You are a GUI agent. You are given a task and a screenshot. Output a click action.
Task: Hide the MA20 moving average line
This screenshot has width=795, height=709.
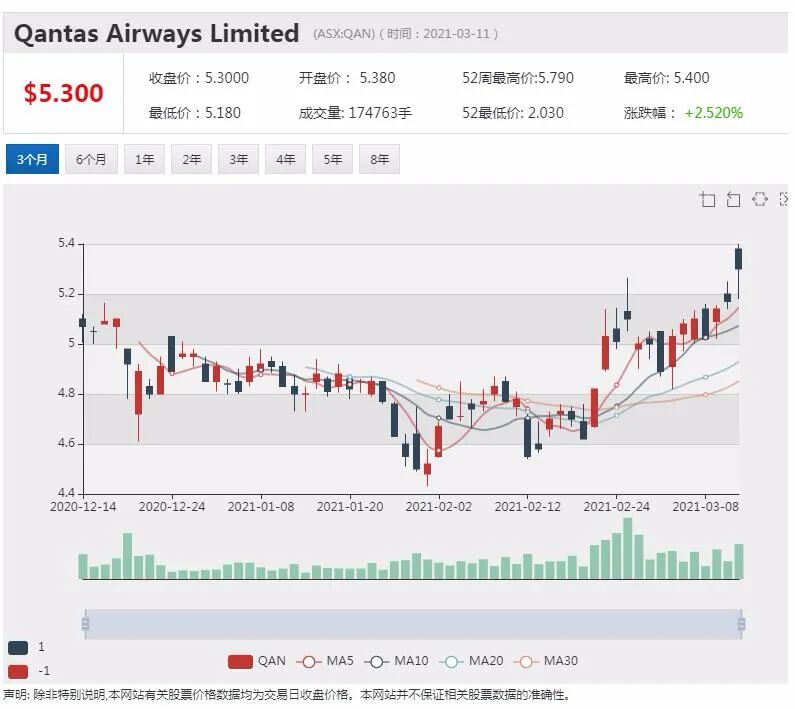[472, 661]
